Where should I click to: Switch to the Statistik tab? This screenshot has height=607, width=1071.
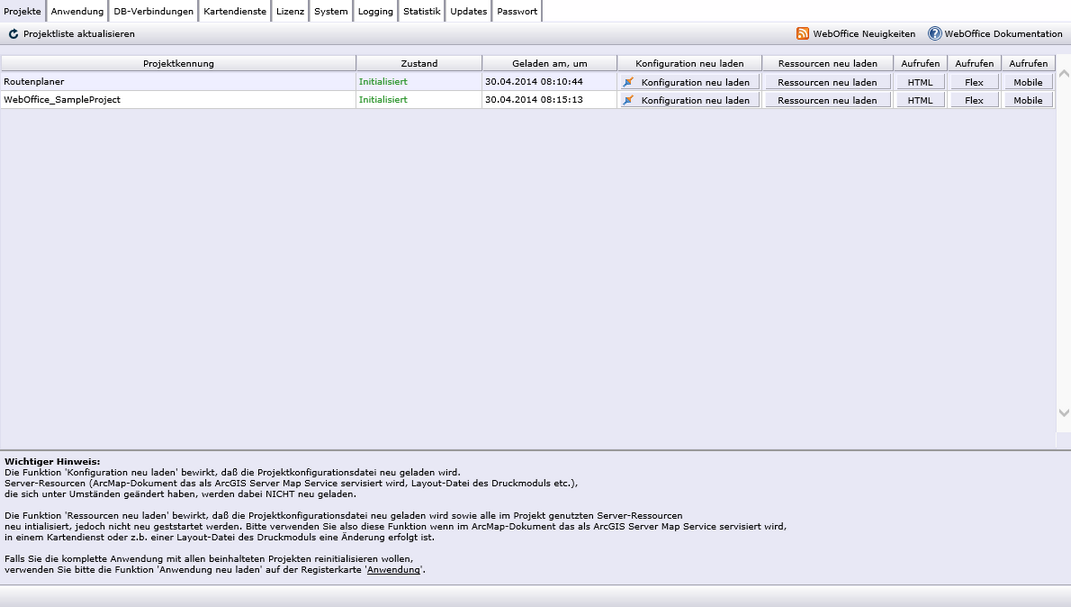422,11
